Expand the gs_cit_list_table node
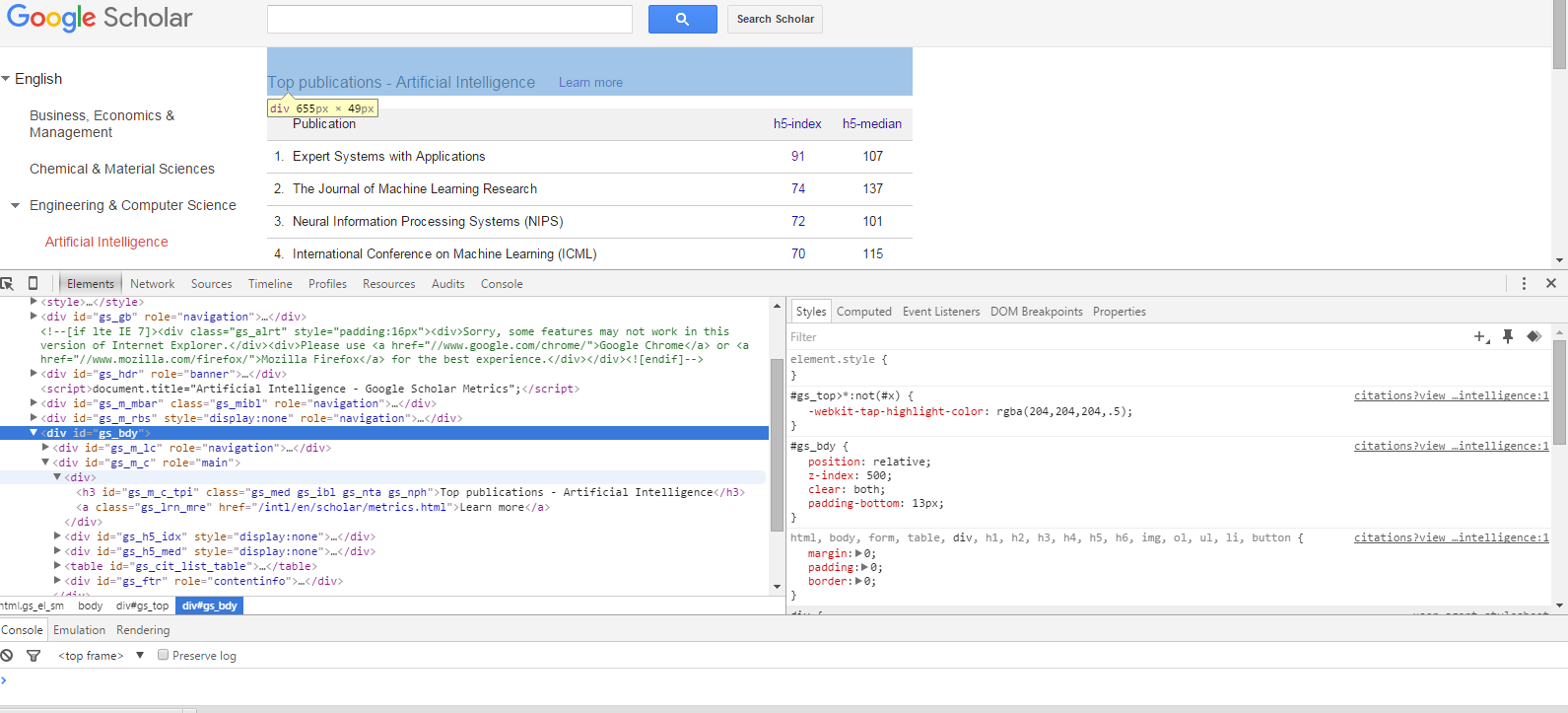This screenshot has width=1568, height=713. [x=57, y=566]
